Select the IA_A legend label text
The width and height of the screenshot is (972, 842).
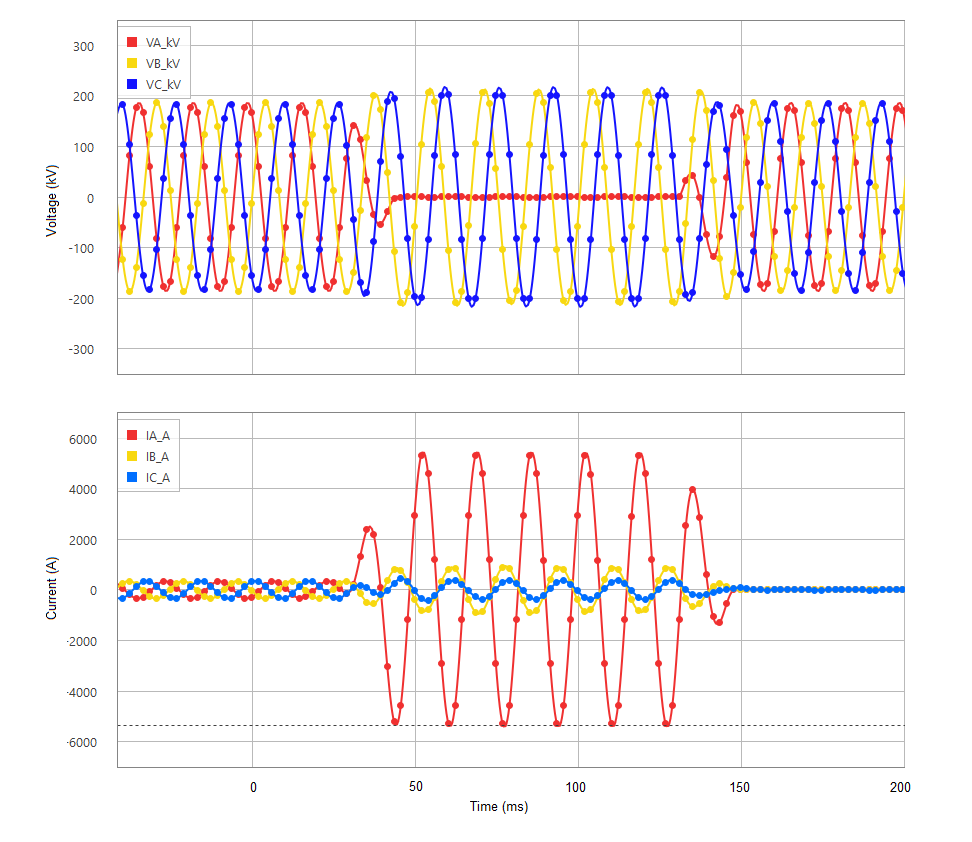point(157,434)
